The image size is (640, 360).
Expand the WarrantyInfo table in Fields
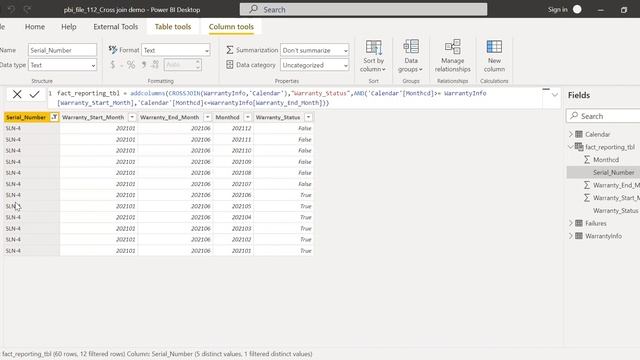[x=571, y=236]
